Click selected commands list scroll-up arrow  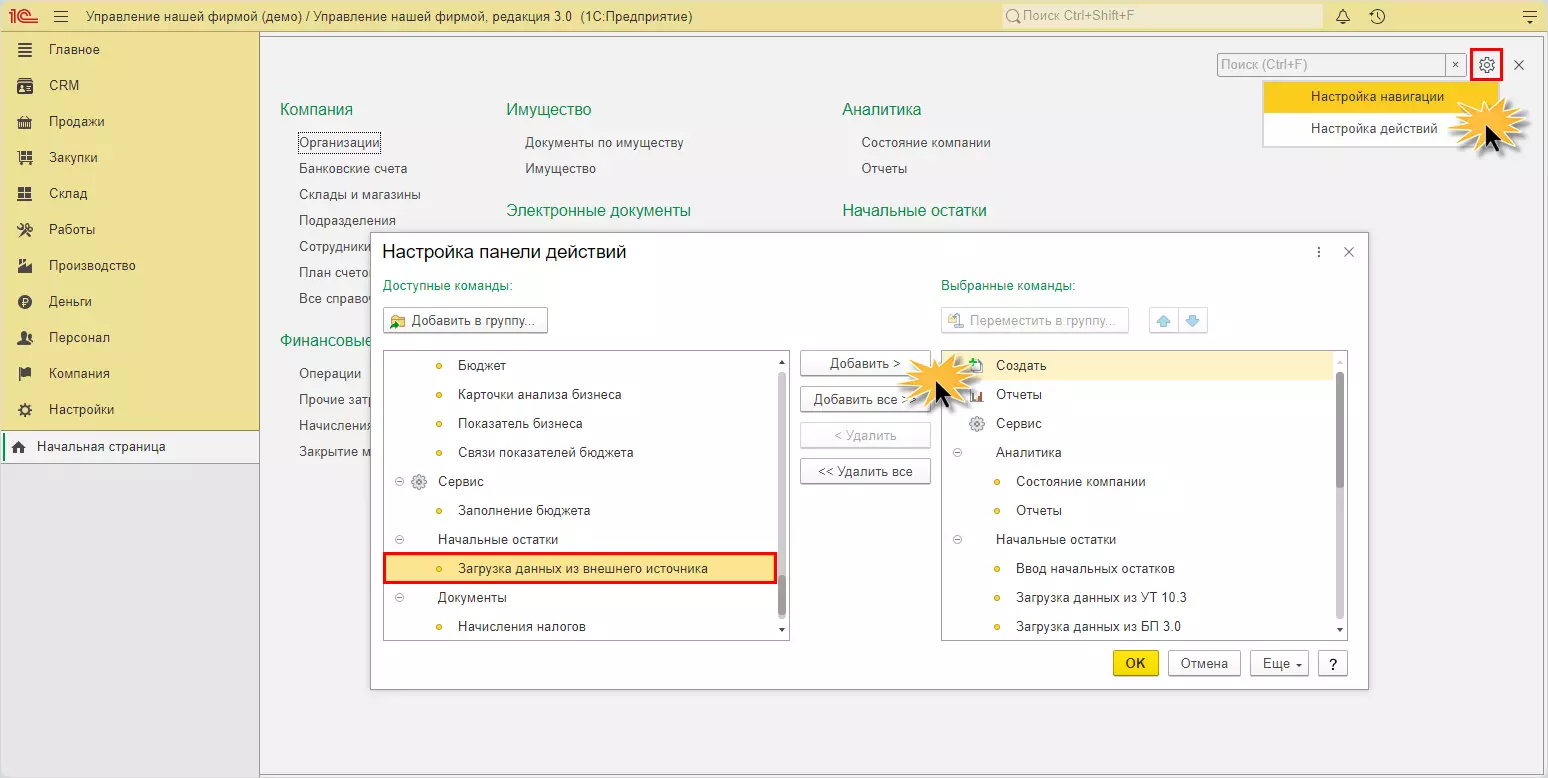(1339, 360)
